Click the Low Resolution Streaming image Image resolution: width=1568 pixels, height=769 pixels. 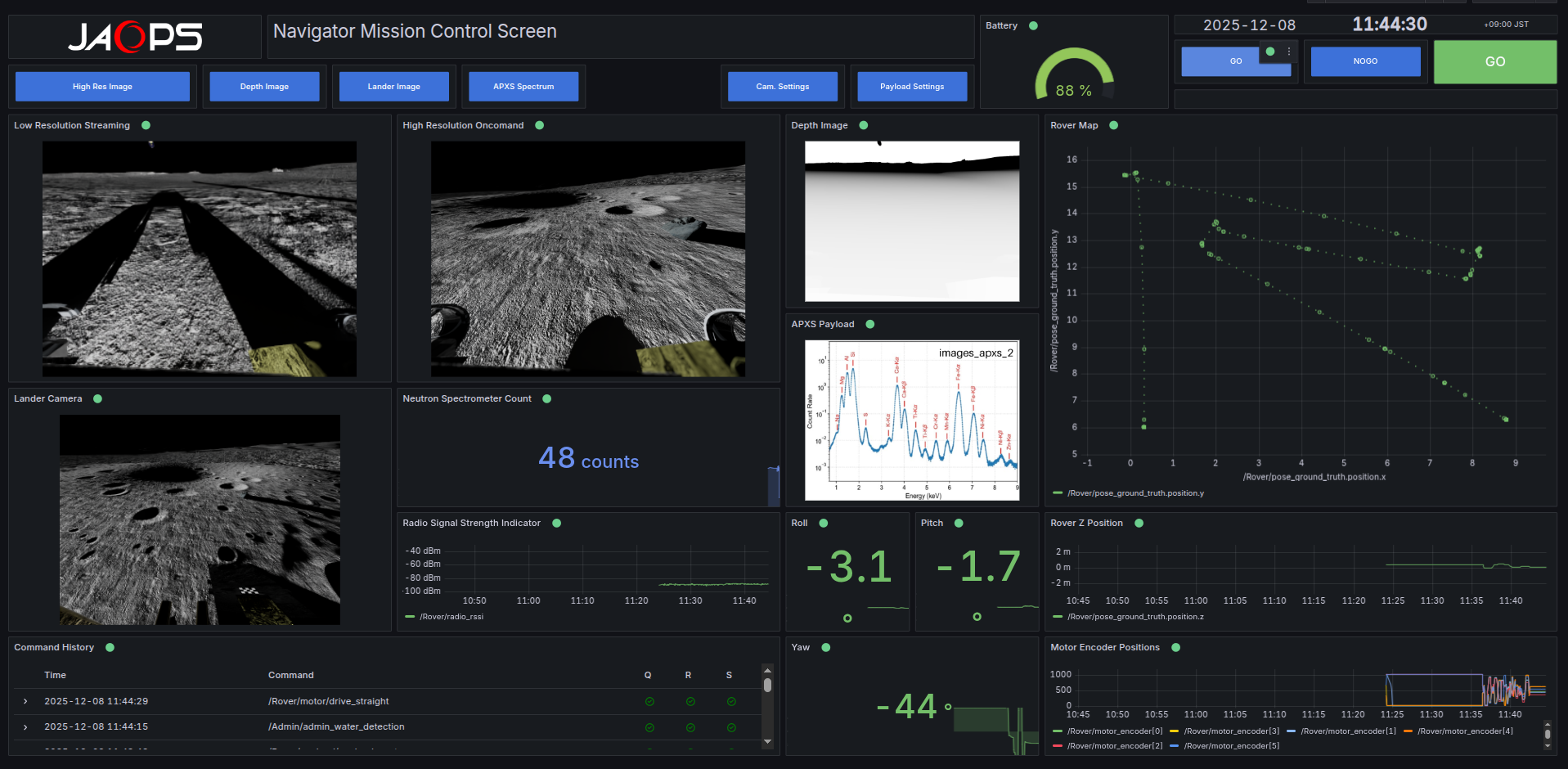click(x=200, y=259)
